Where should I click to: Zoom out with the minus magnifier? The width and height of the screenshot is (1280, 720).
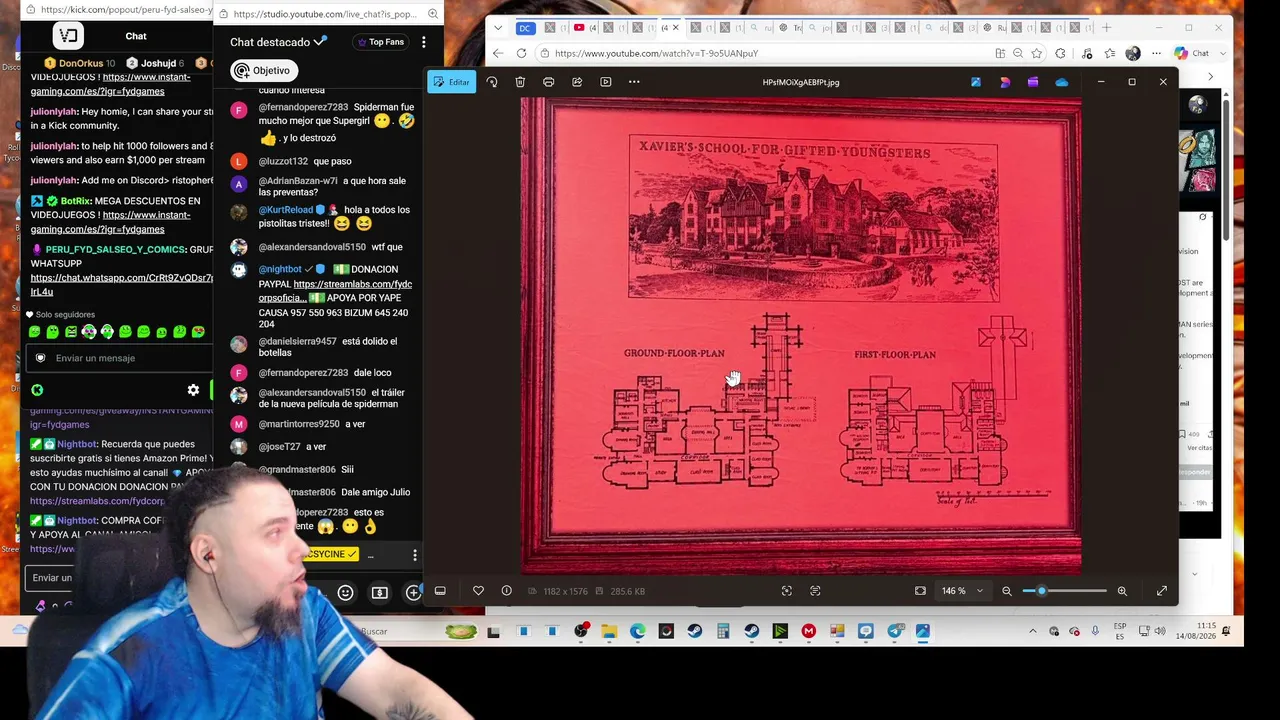(1007, 591)
